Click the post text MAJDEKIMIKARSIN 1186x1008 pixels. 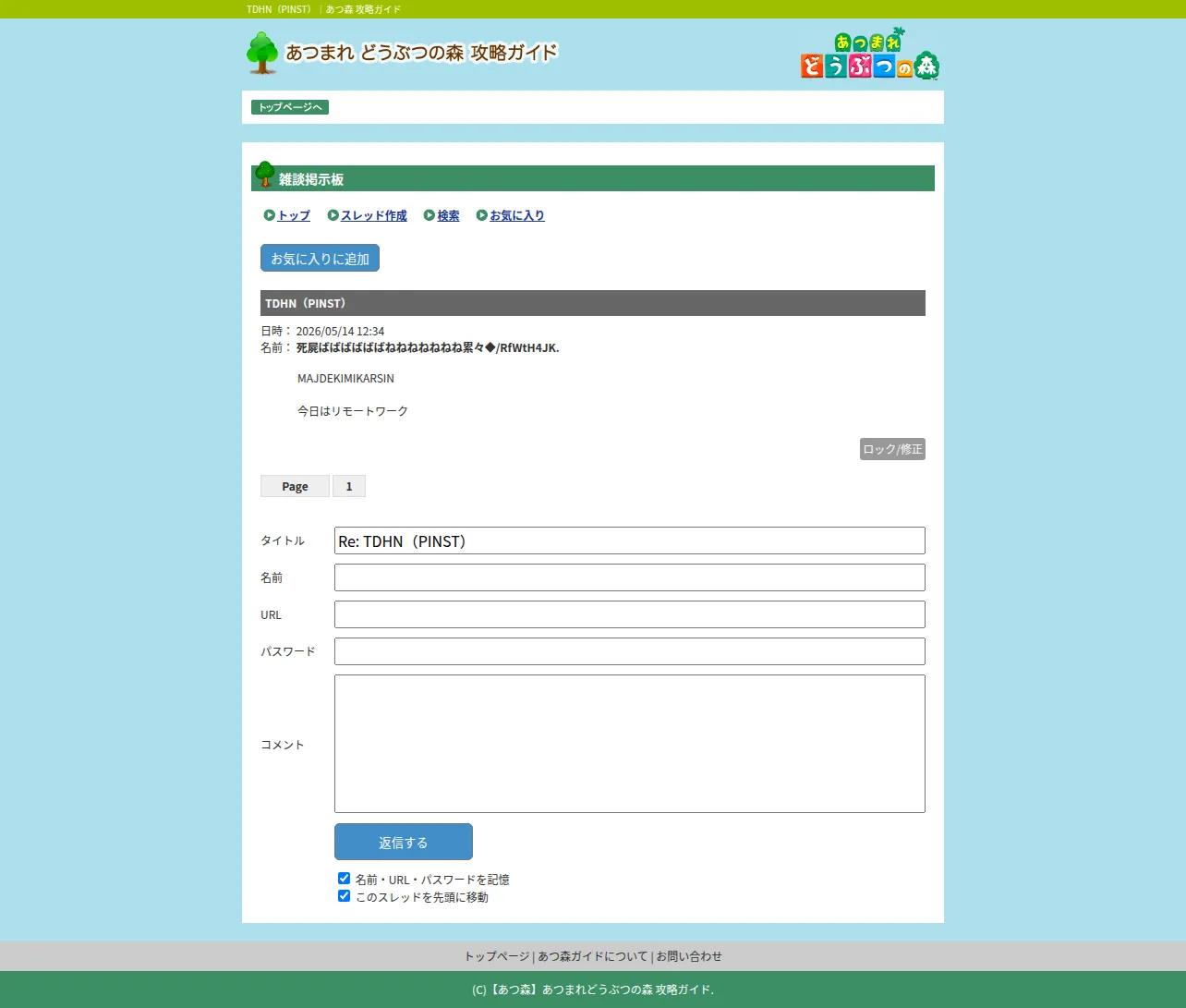point(345,379)
